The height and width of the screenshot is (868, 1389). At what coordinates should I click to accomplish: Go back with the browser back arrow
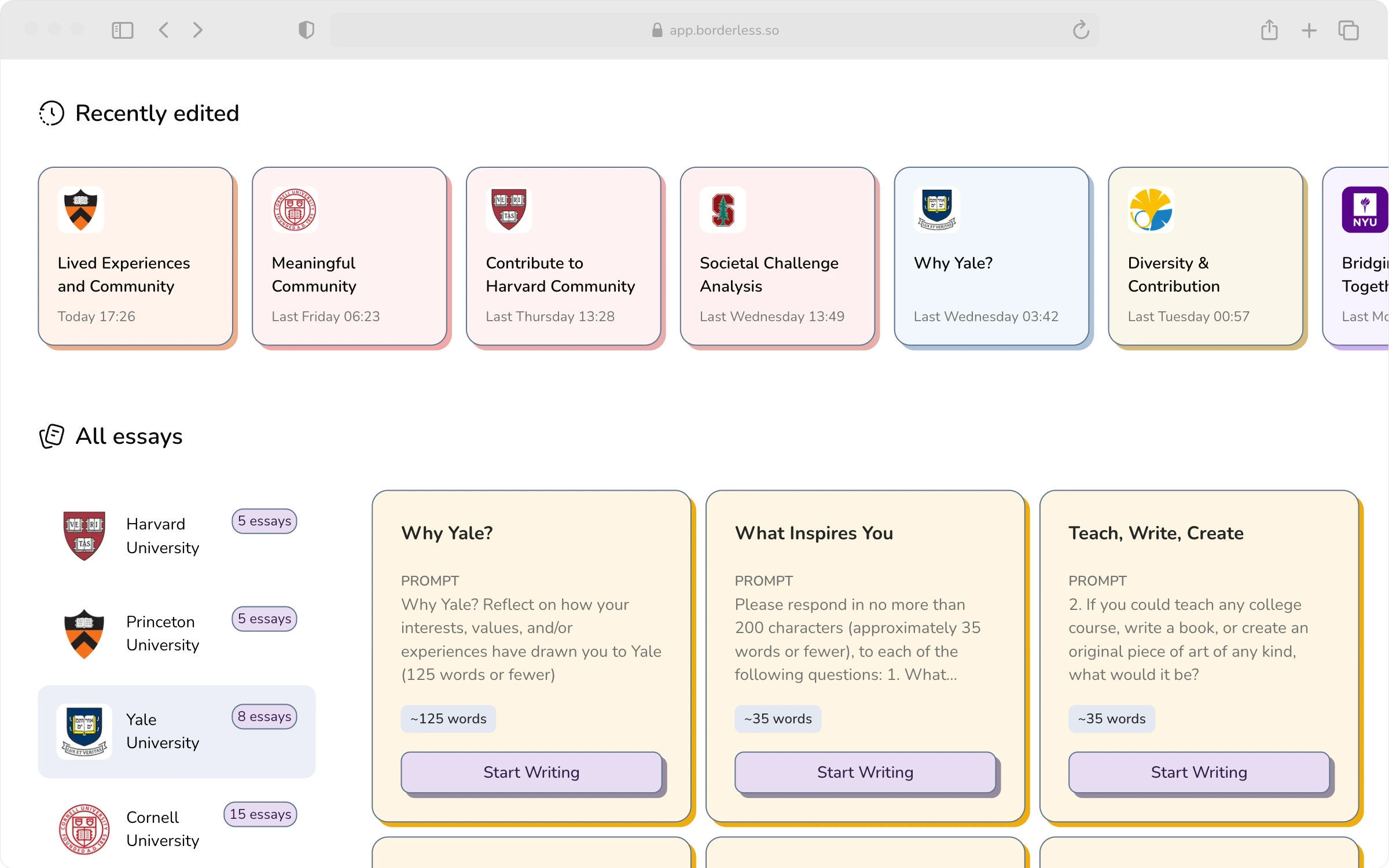[164, 30]
